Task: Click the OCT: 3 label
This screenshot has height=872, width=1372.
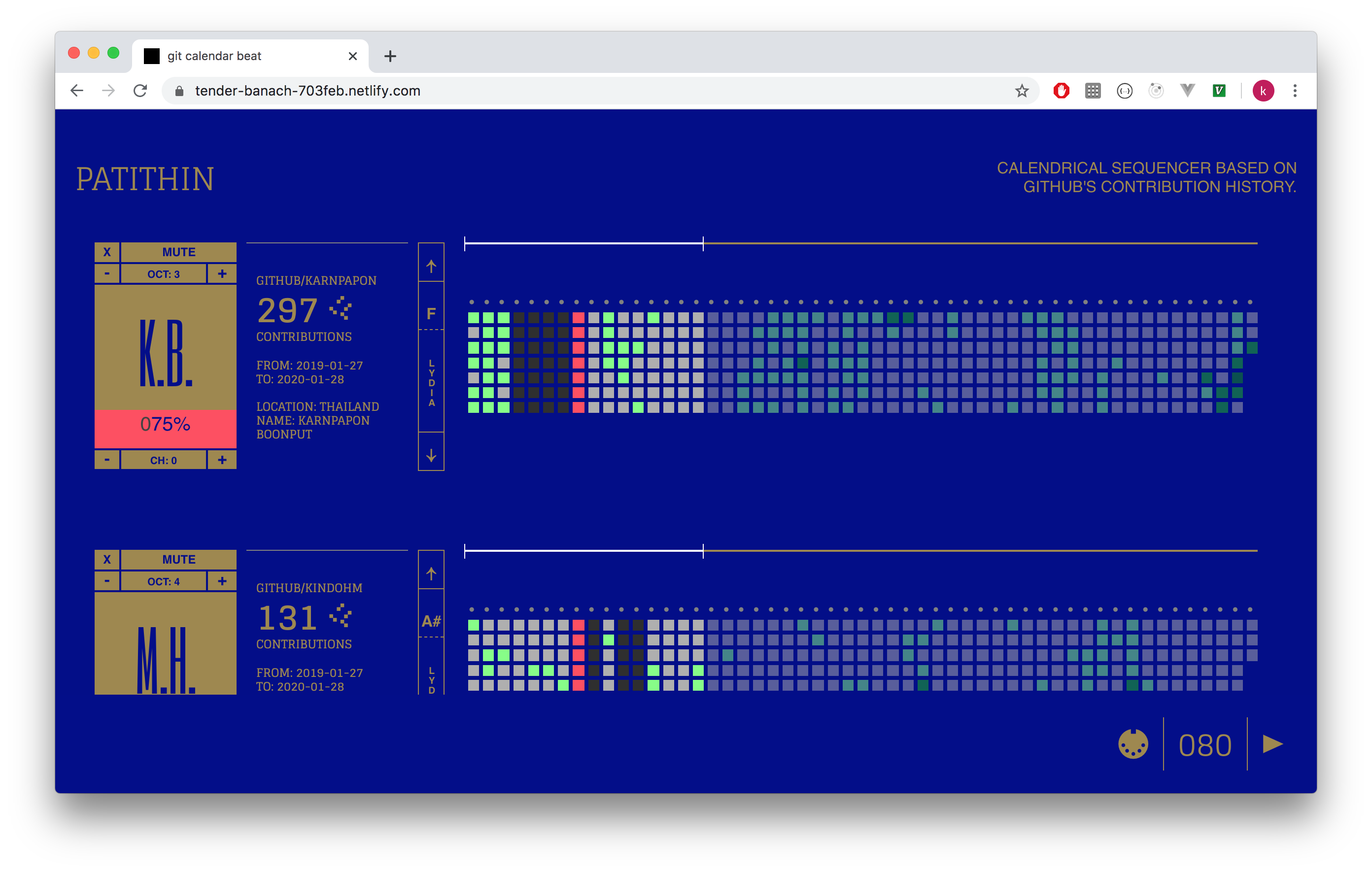Action: click(164, 274)
